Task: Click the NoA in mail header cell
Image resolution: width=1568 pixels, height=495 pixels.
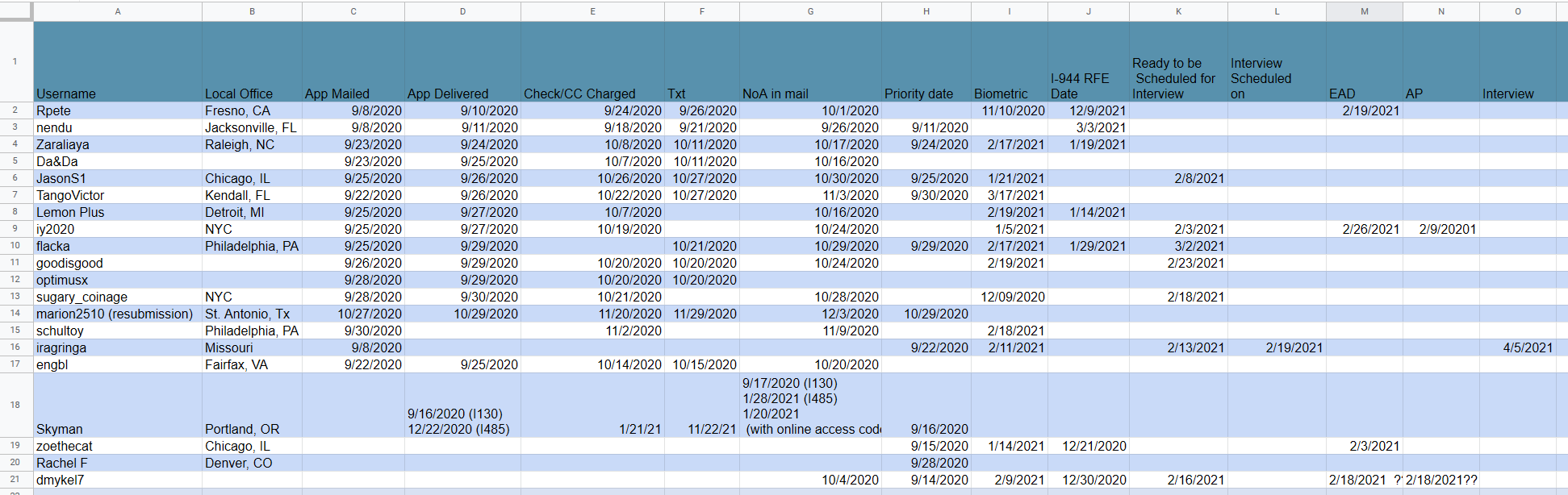Action: [x=810, y=62]
